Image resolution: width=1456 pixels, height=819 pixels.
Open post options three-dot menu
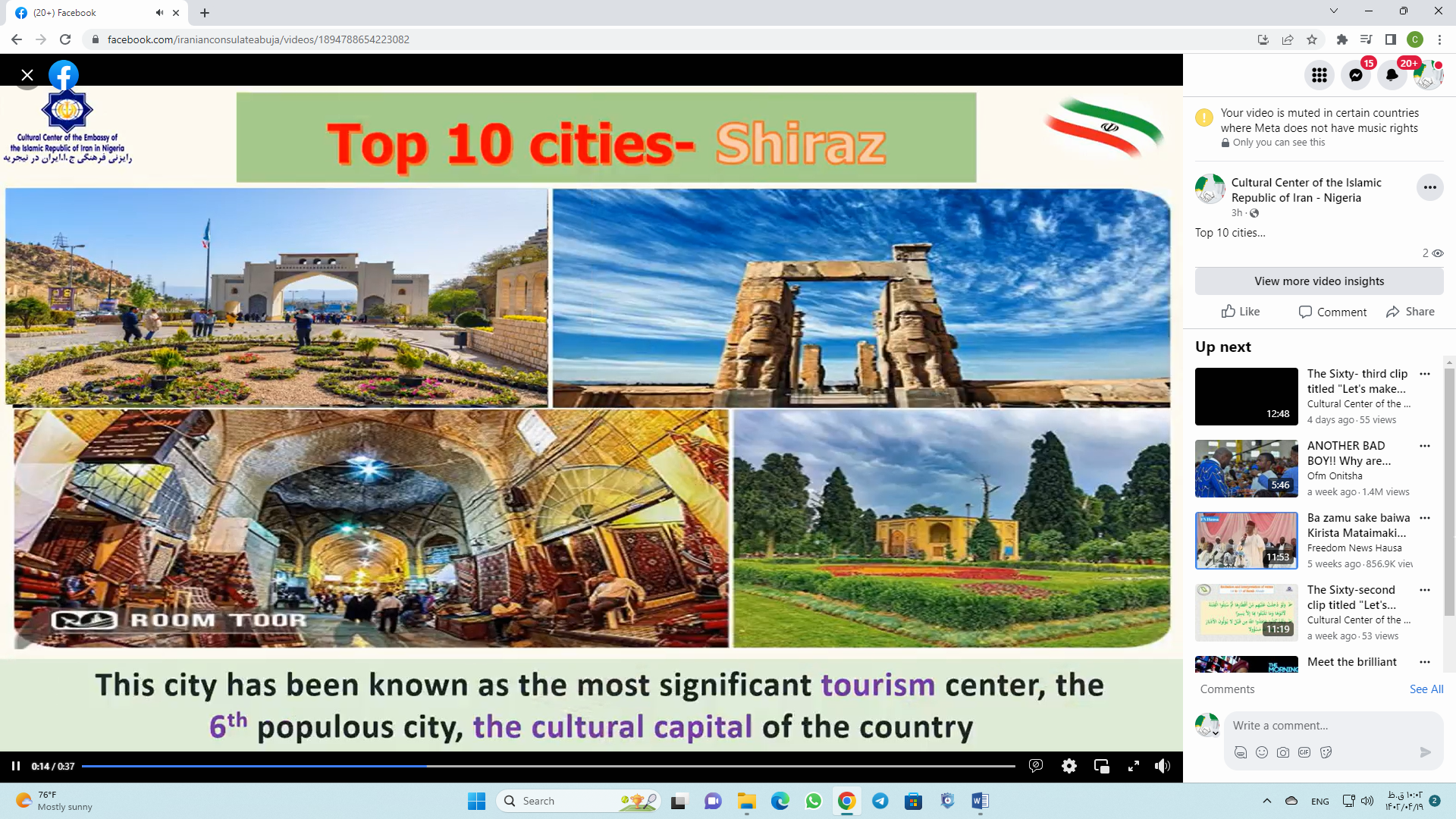pos(1430,187)
